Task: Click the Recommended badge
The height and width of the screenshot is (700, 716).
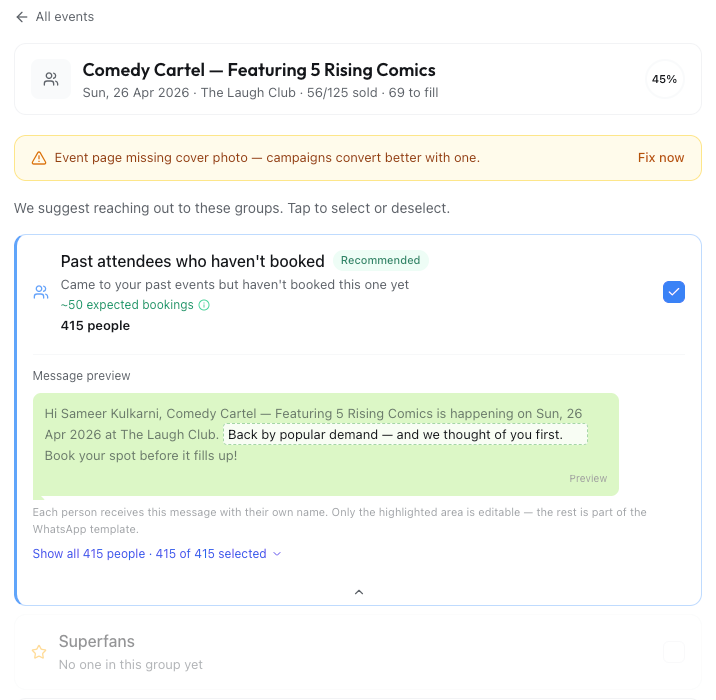Action: pyautogui.click(x=380, y=261)
